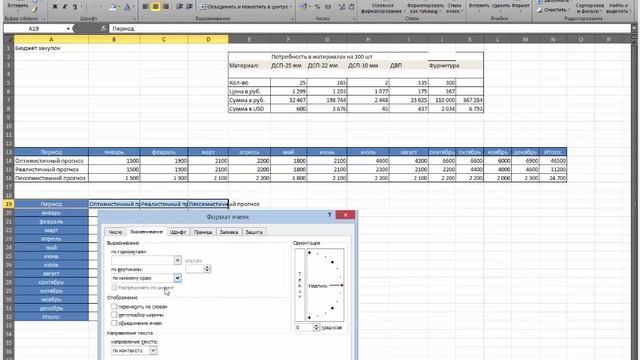The width and height of the screenshot is (640, 360).
Task: Click the formula bar containing 'Период'
Action: (370, 29)
